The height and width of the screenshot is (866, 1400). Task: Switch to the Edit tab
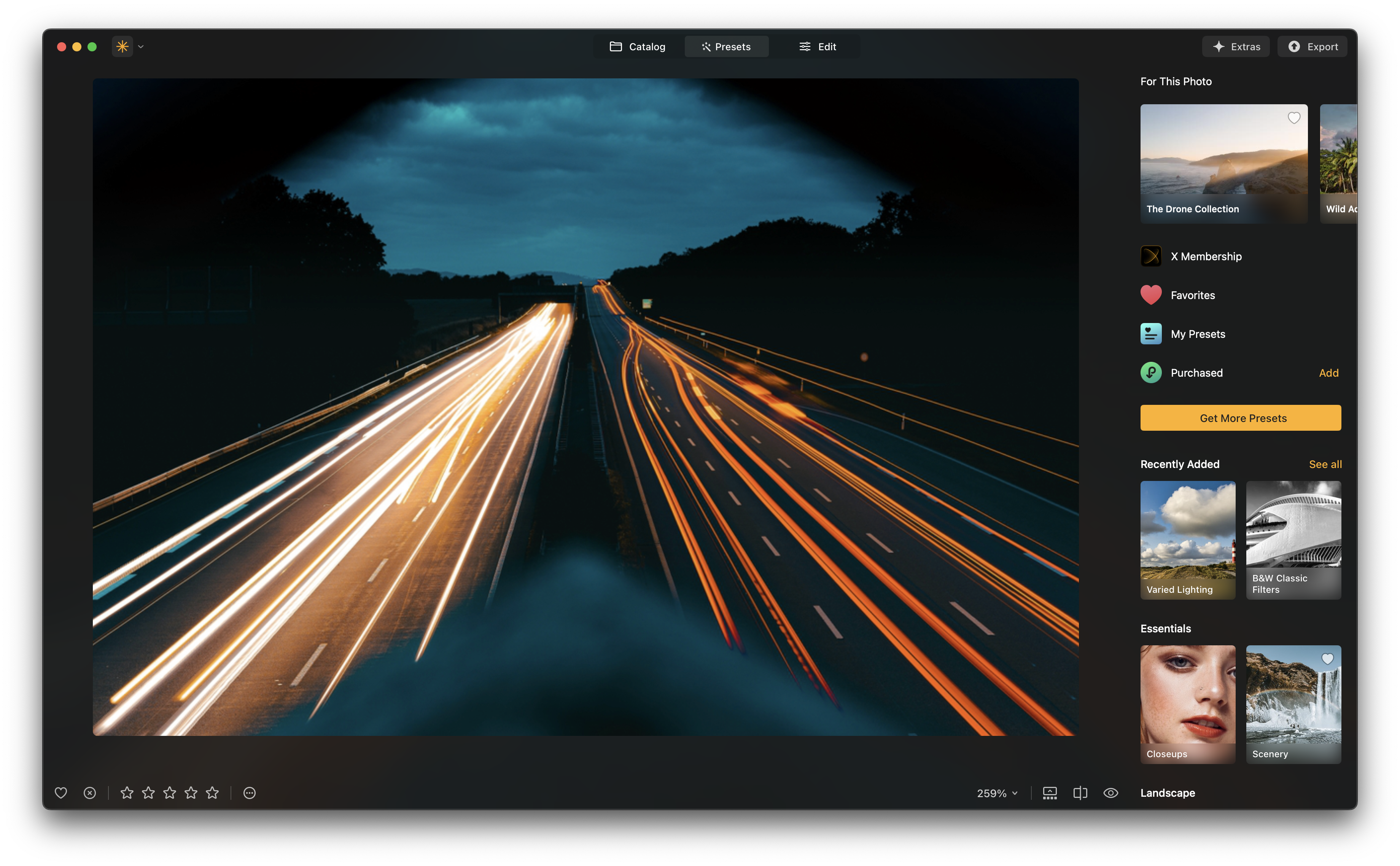point(817,46)
